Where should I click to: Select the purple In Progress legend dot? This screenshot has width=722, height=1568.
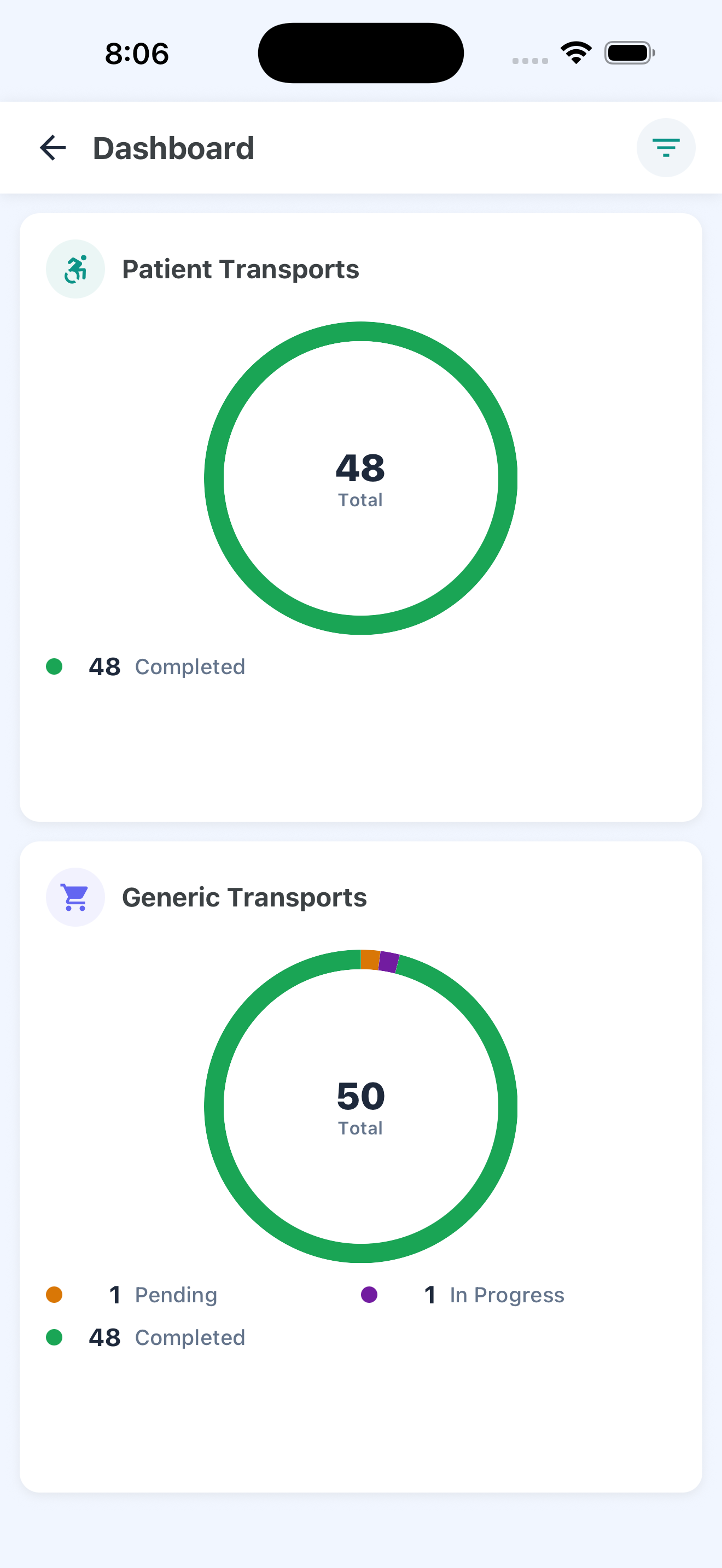click(x=369, y=1295)
